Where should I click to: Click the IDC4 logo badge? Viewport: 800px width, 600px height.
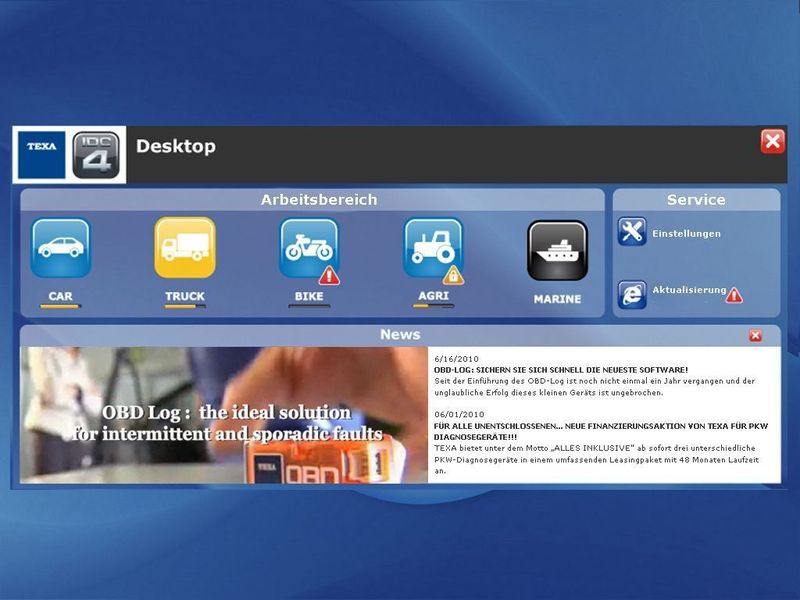point(95,149)
